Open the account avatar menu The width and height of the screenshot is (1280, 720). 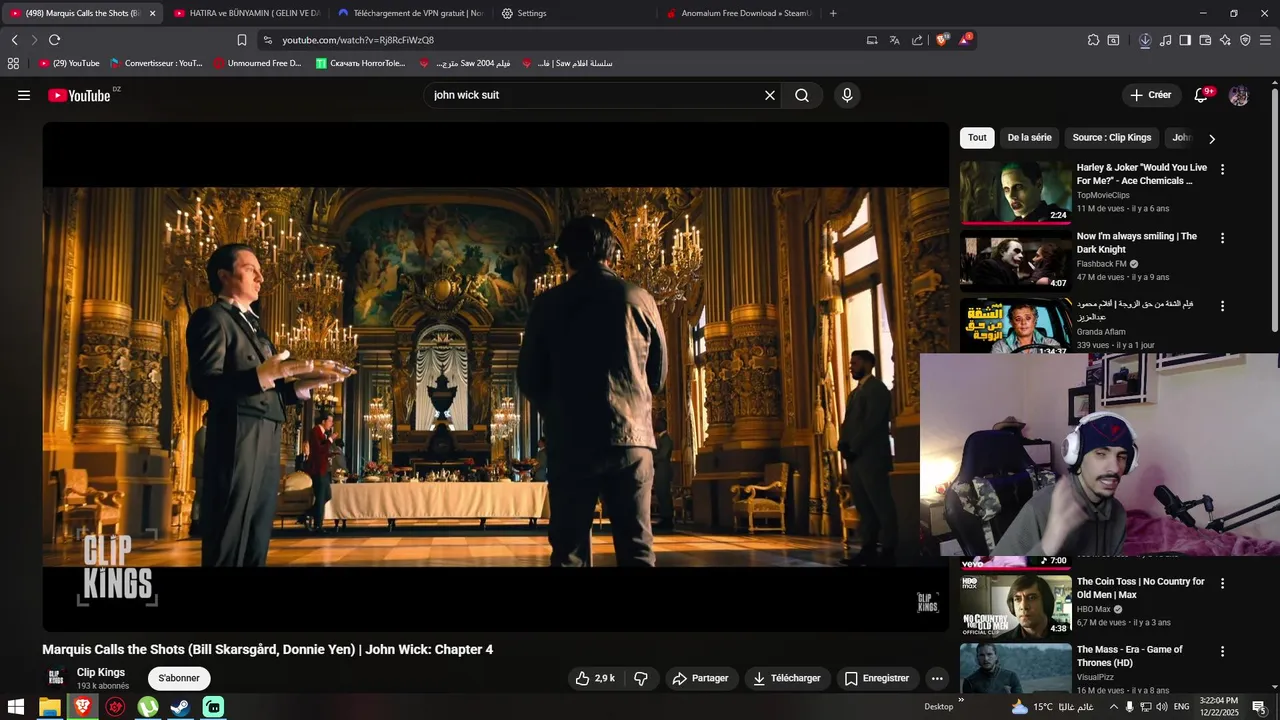1239,95
